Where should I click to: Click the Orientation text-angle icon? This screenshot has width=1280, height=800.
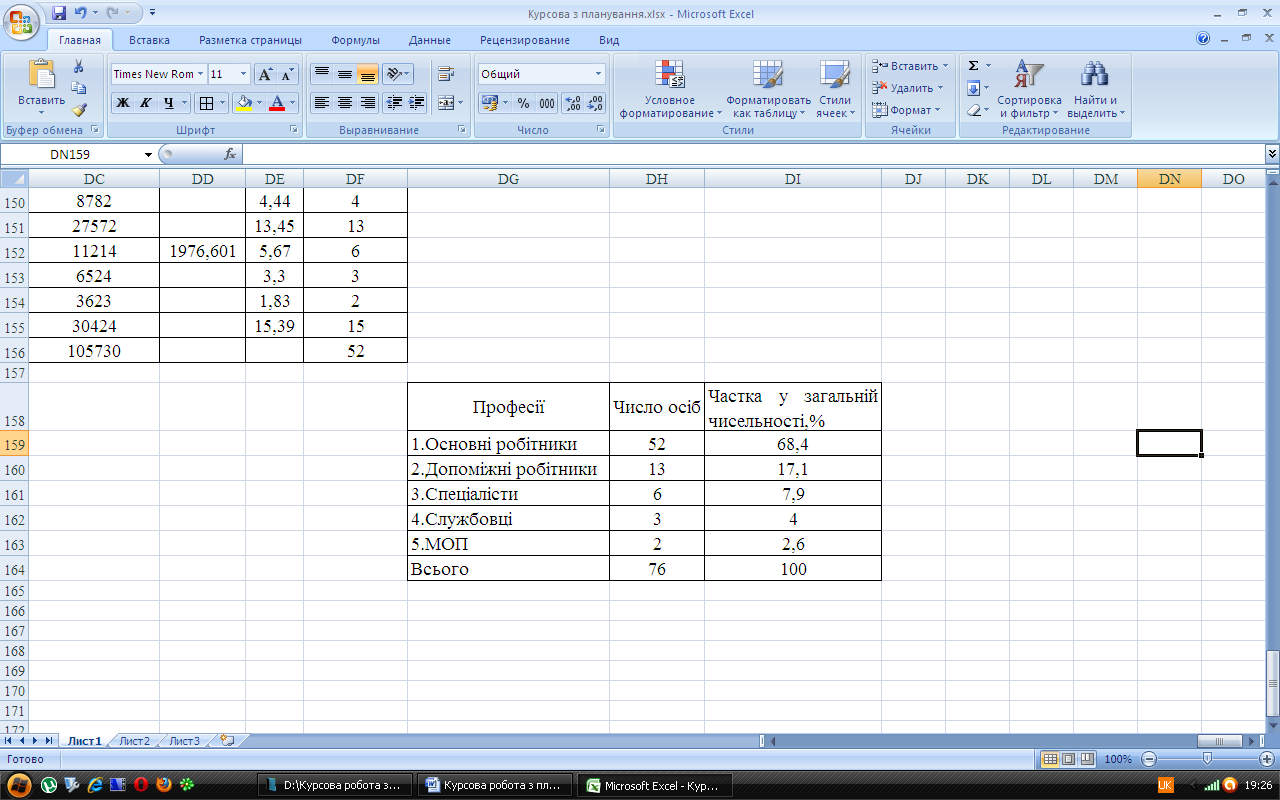click(x=395, y=74)
